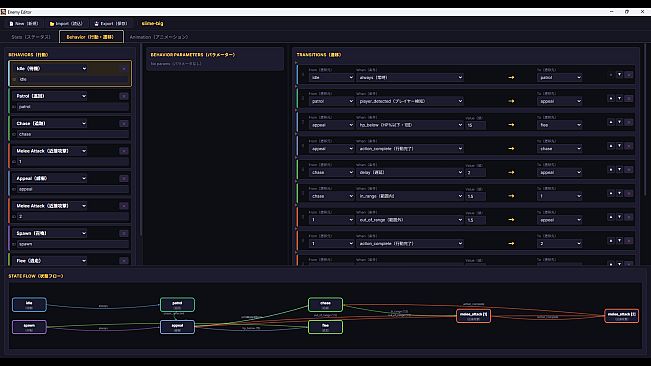Edit Value field of hp_below transition
The width and height of the screenshot is (651, 366).
[x=475, y=124]
